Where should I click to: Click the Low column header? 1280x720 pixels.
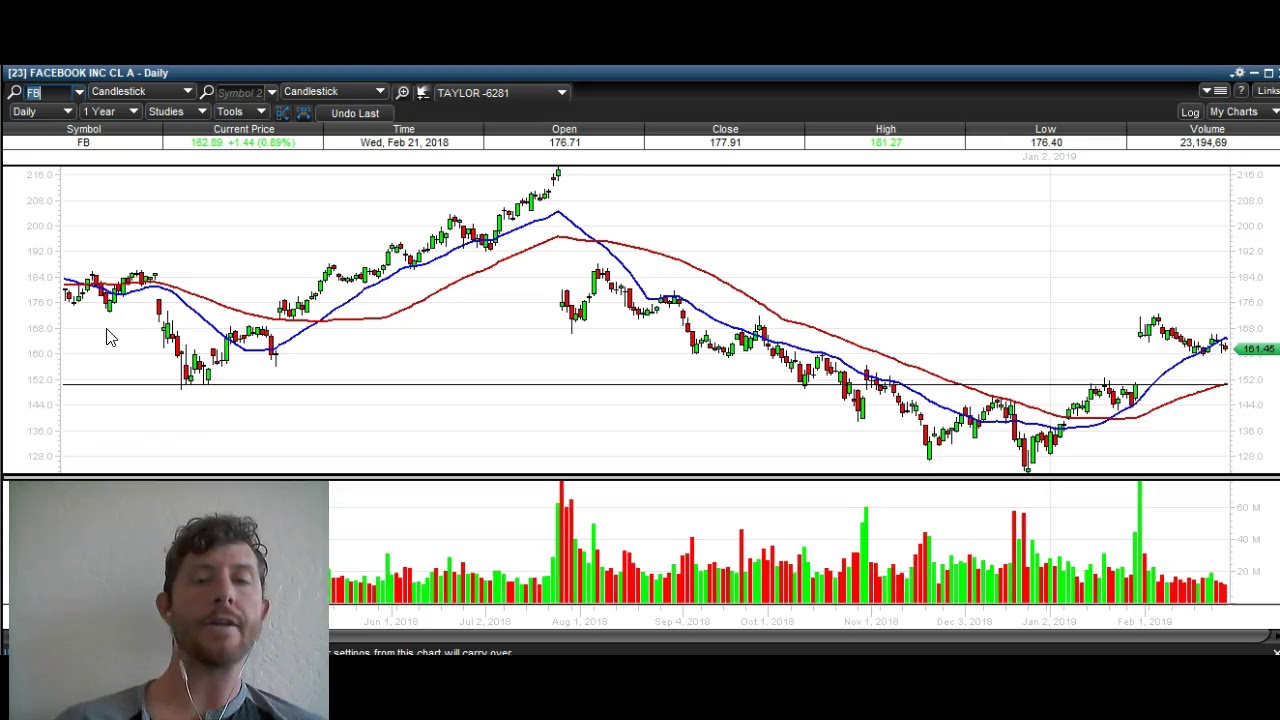(x=1045, y=129)
